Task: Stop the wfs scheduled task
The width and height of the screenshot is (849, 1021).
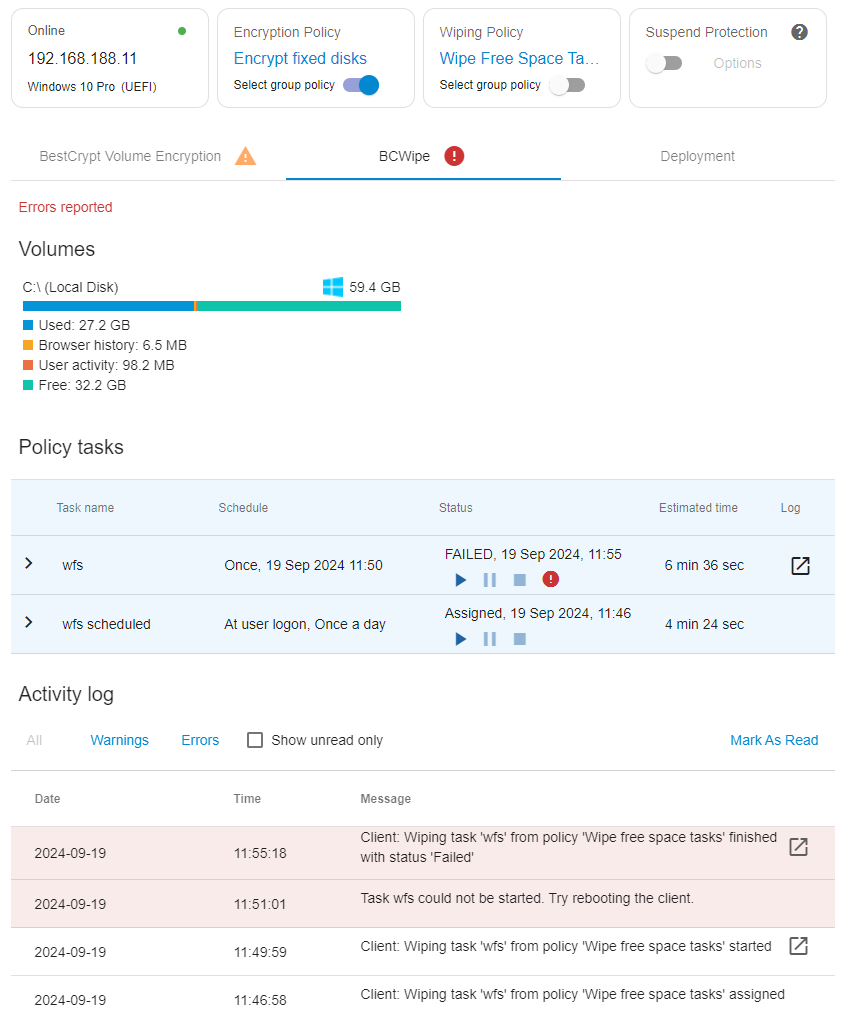Action: click(x=520, y=639)
